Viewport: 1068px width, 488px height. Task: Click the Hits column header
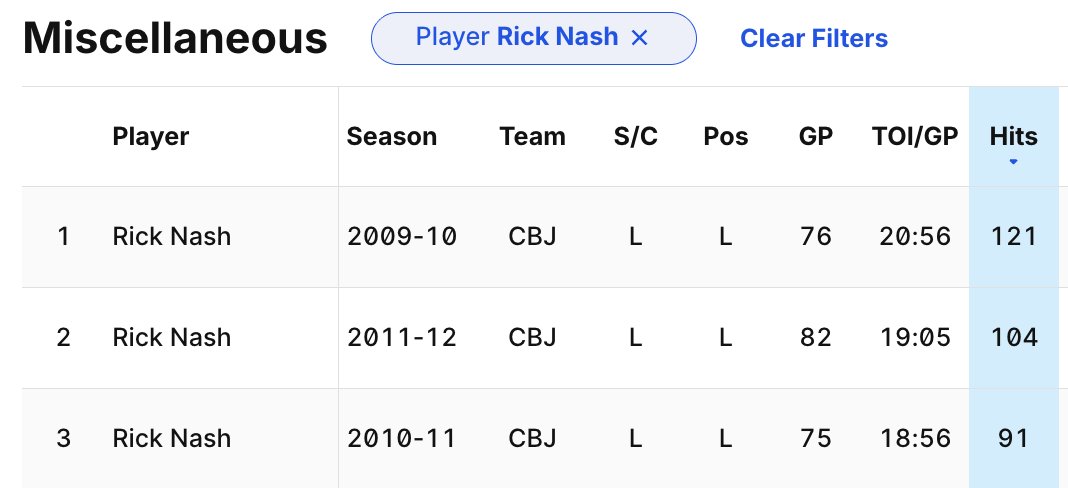[1014, 136]
